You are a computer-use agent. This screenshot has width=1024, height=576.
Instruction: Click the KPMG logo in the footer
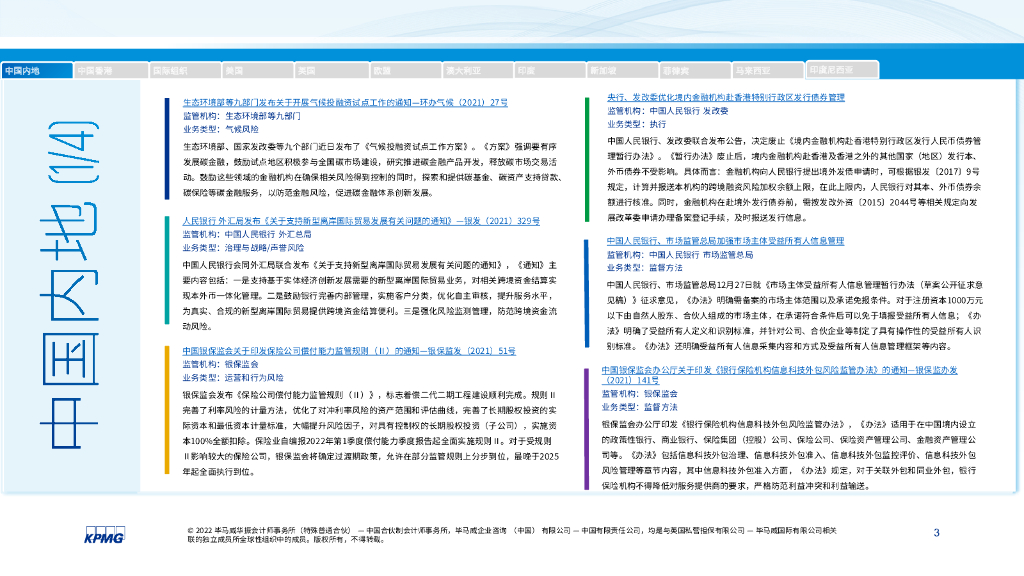click(x=104, y=535)
